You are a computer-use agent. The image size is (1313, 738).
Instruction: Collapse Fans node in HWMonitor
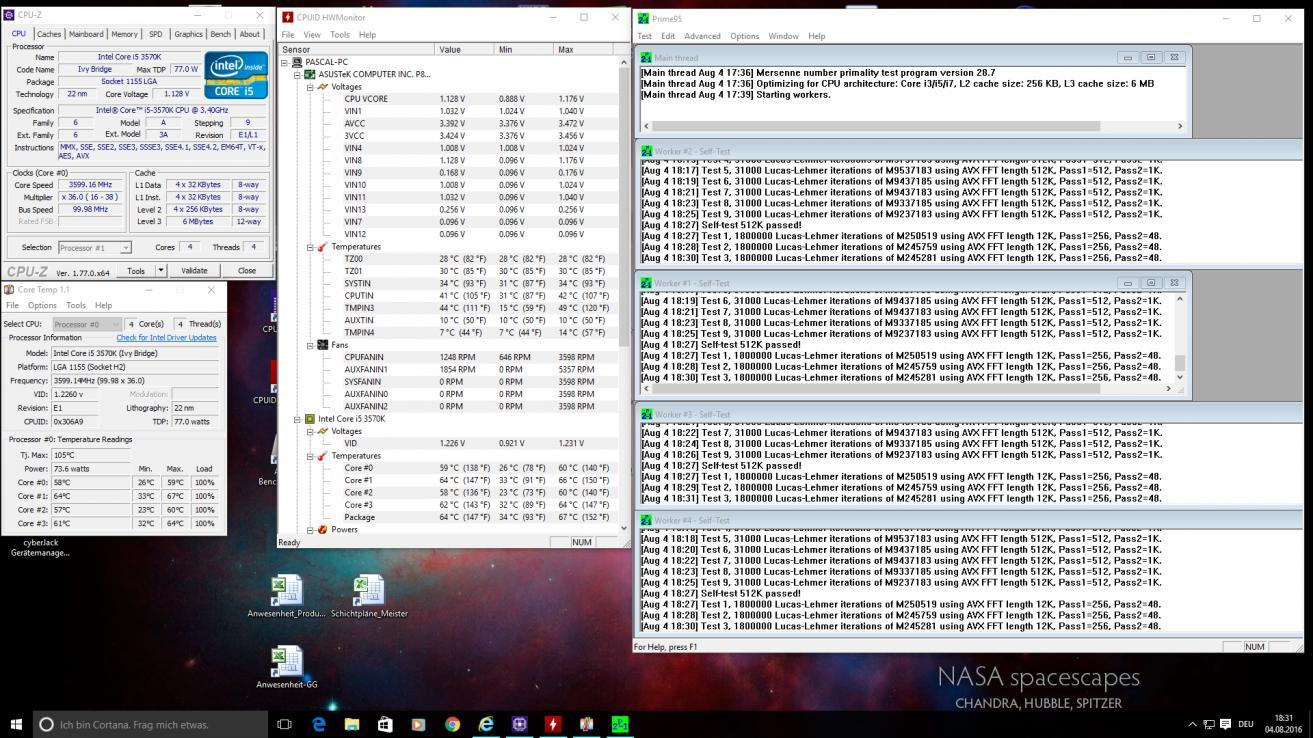pos(309,345)
